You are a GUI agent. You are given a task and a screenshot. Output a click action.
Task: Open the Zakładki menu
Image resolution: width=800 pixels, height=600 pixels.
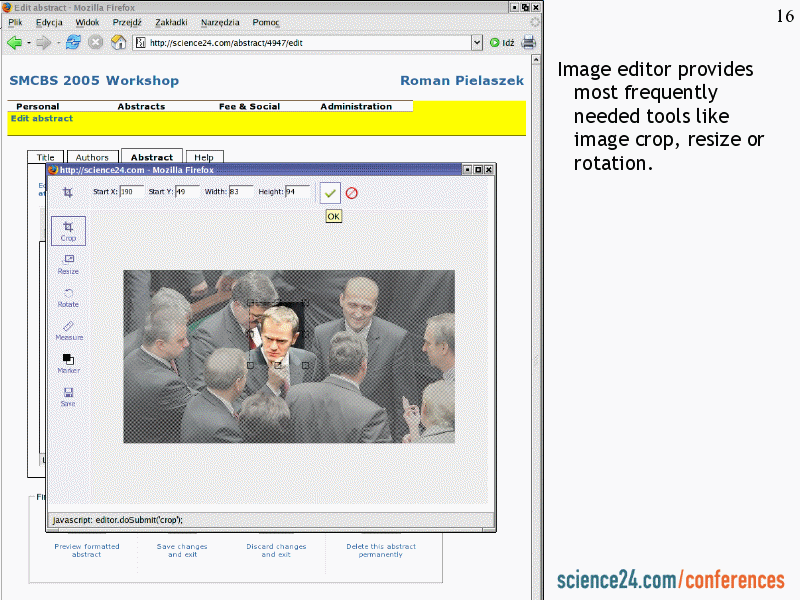tap(171, 22)
